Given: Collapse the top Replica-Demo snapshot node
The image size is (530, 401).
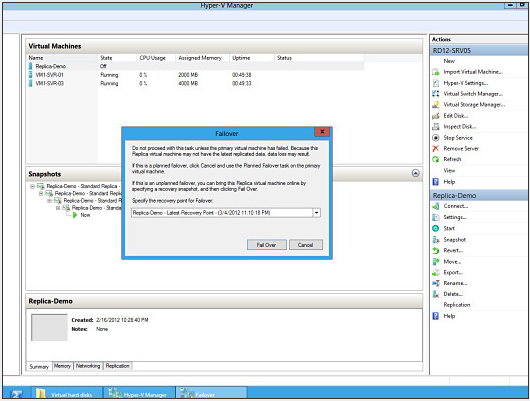Looking at the screenshot, I should pyautogui.click(x=32, y=186).
